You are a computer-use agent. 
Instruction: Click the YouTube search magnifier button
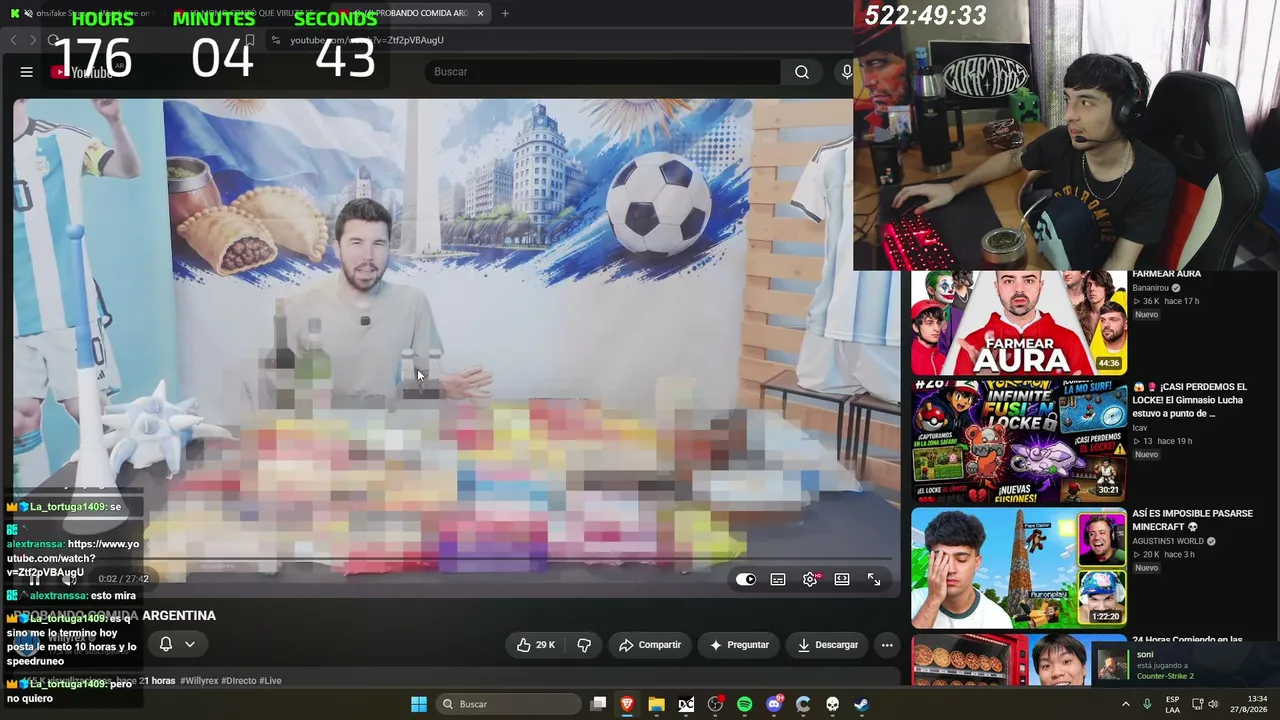click(x=802, y=72)
